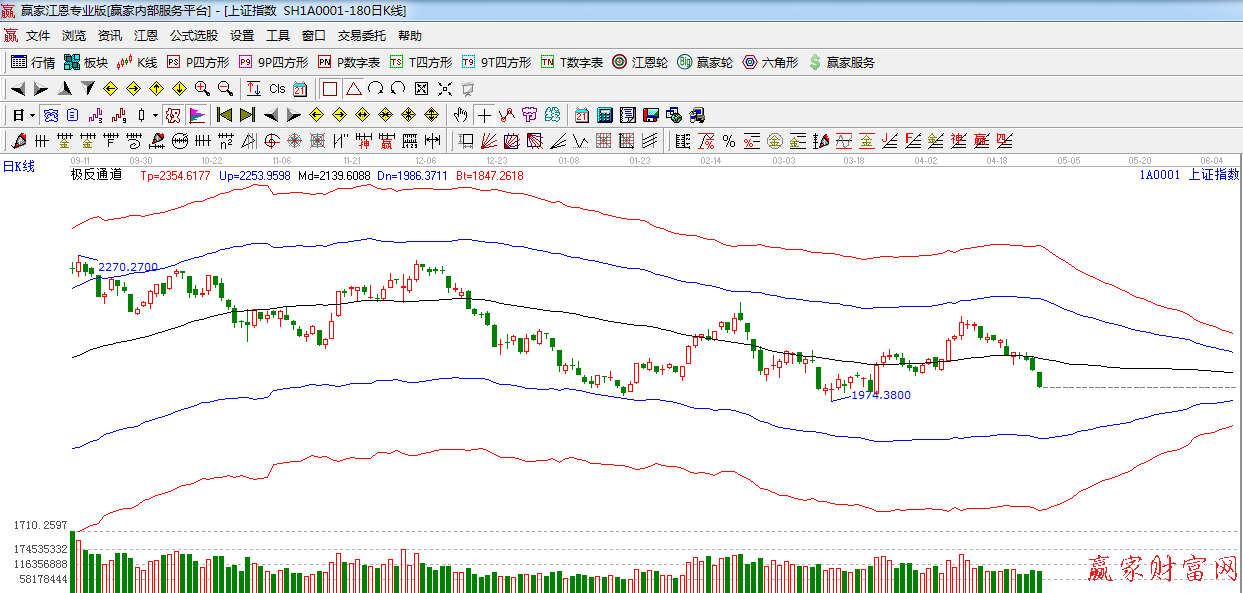Click the percent sign tool icon

tap(728, 140)
